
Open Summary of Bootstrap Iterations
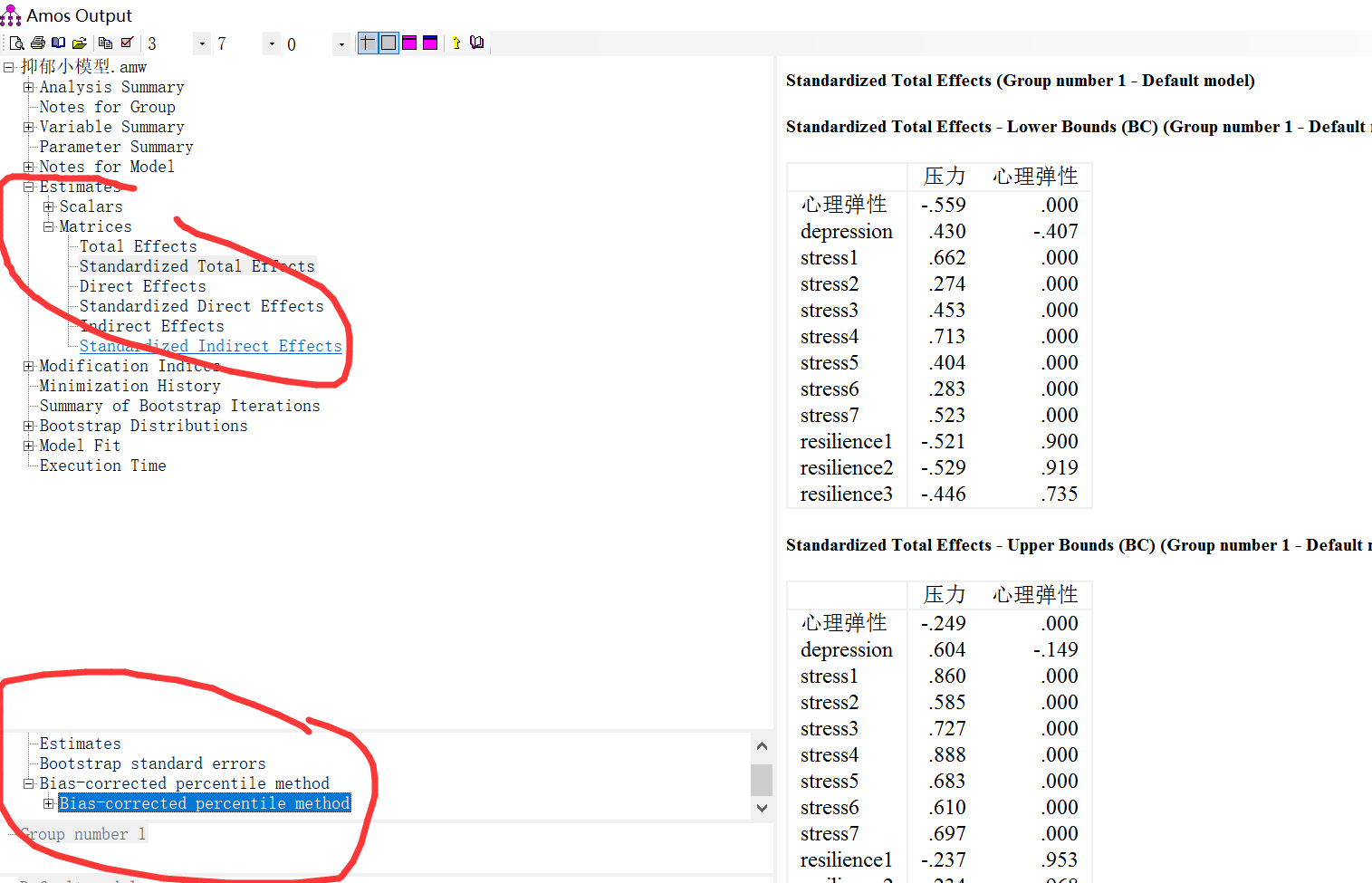pos(179,406)
